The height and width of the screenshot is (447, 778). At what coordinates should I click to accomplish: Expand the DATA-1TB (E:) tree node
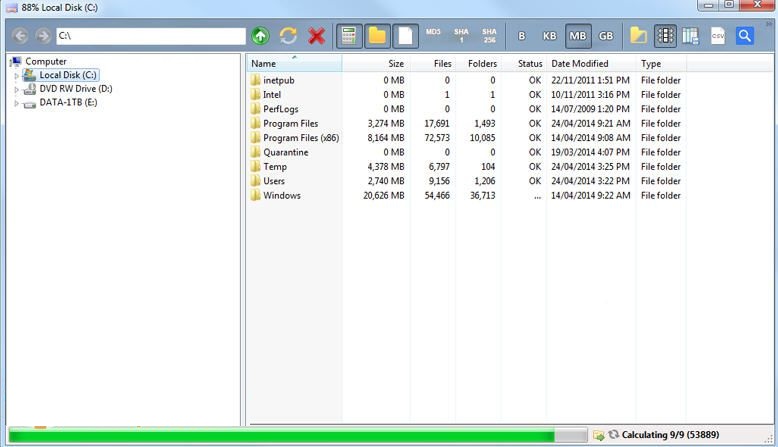[16, 103]
